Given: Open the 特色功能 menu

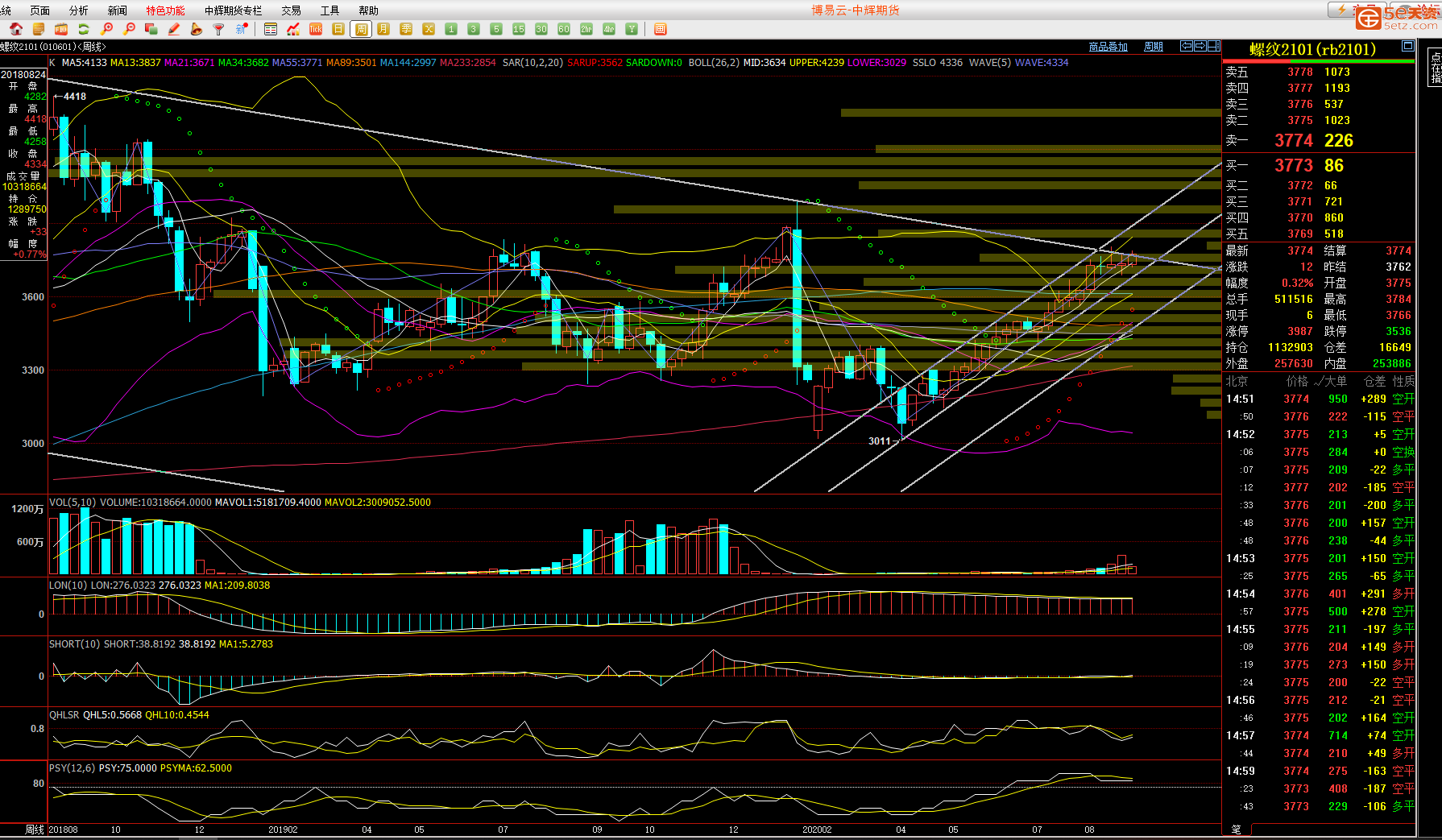Looking at the screenshot, I should coord(165,10).
